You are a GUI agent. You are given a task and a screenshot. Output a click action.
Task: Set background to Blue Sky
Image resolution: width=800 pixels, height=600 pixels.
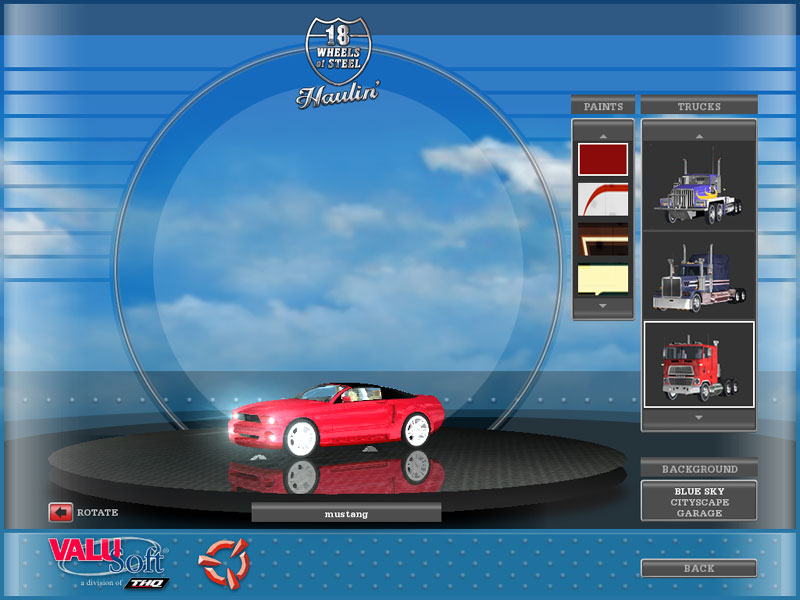[x=699, y=491]
